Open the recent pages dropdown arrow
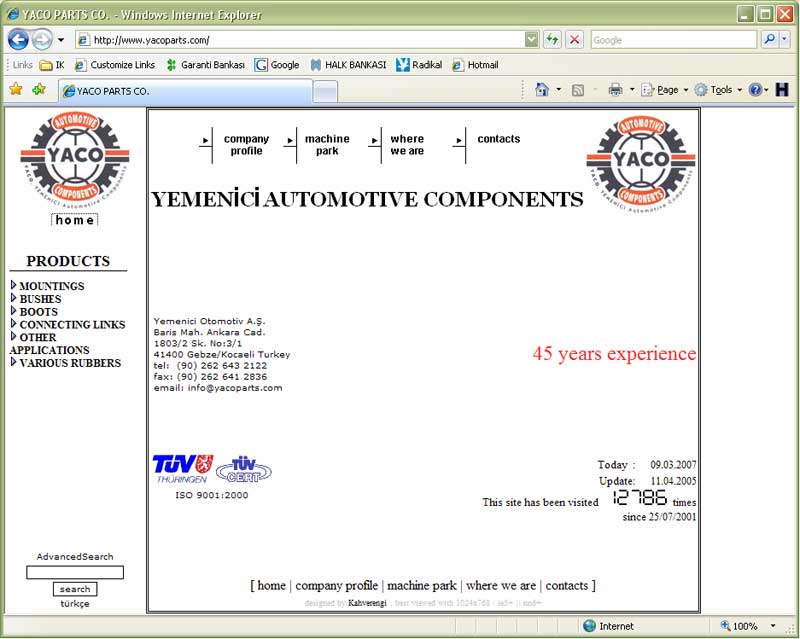The image size is (800, 639). (x=61, y=40)
